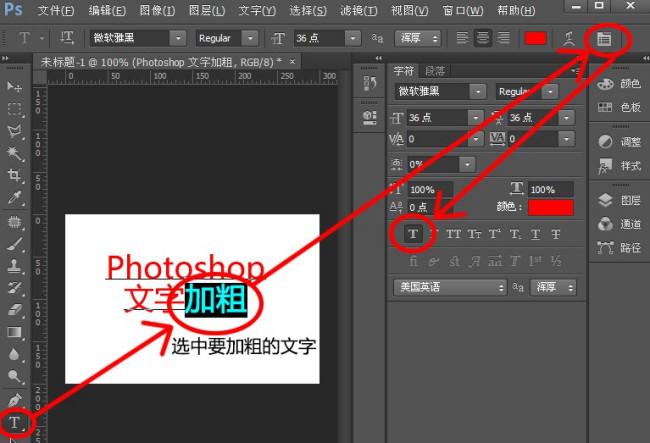Close the 未标题-1 document tab

click(292, 62)
